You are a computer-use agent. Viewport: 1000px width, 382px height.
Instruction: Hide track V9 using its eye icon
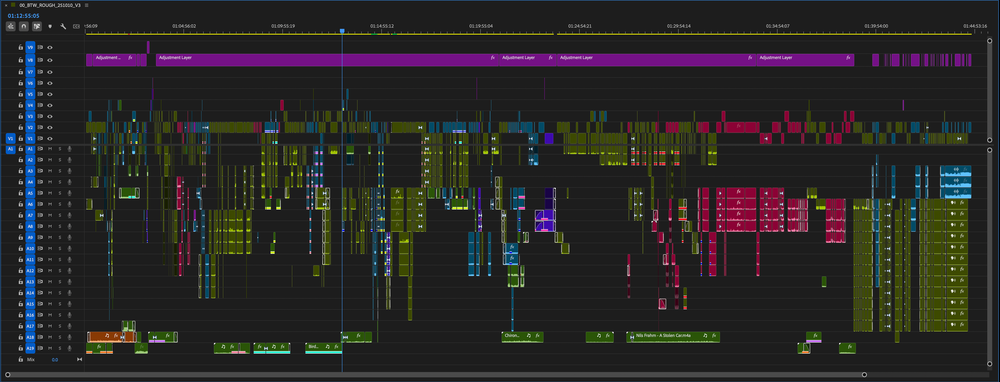tap(50, 48)
